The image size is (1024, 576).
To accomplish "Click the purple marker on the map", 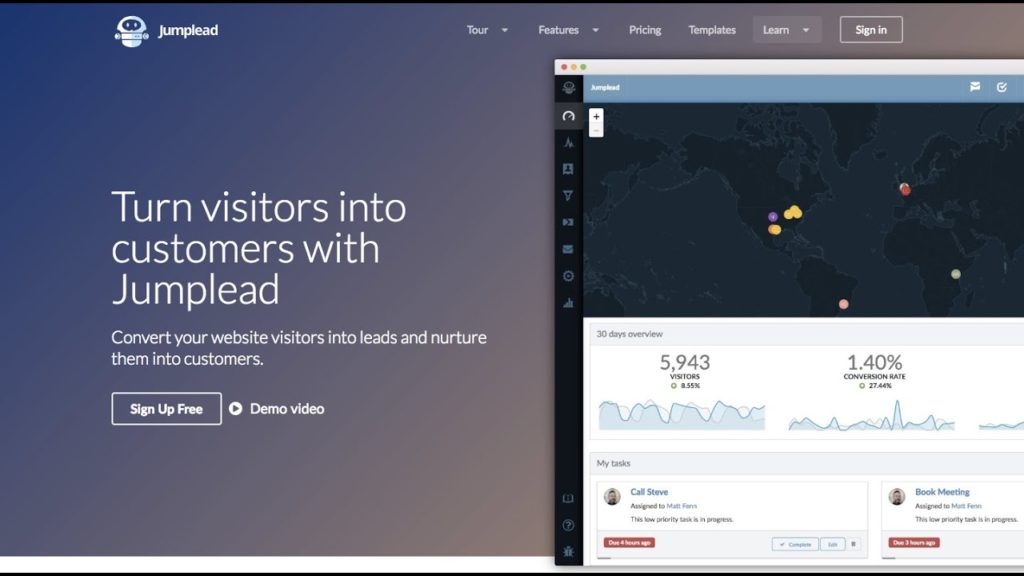I will click(x=773, y=216).
